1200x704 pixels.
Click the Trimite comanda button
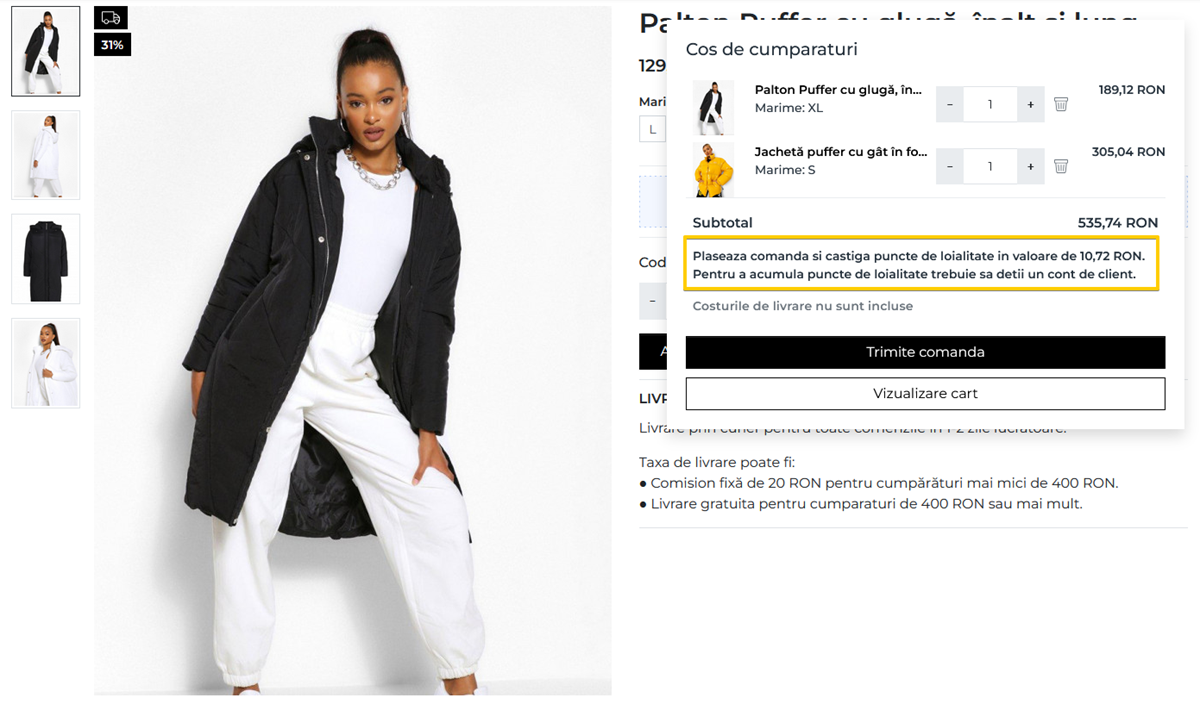pos(925,352)
